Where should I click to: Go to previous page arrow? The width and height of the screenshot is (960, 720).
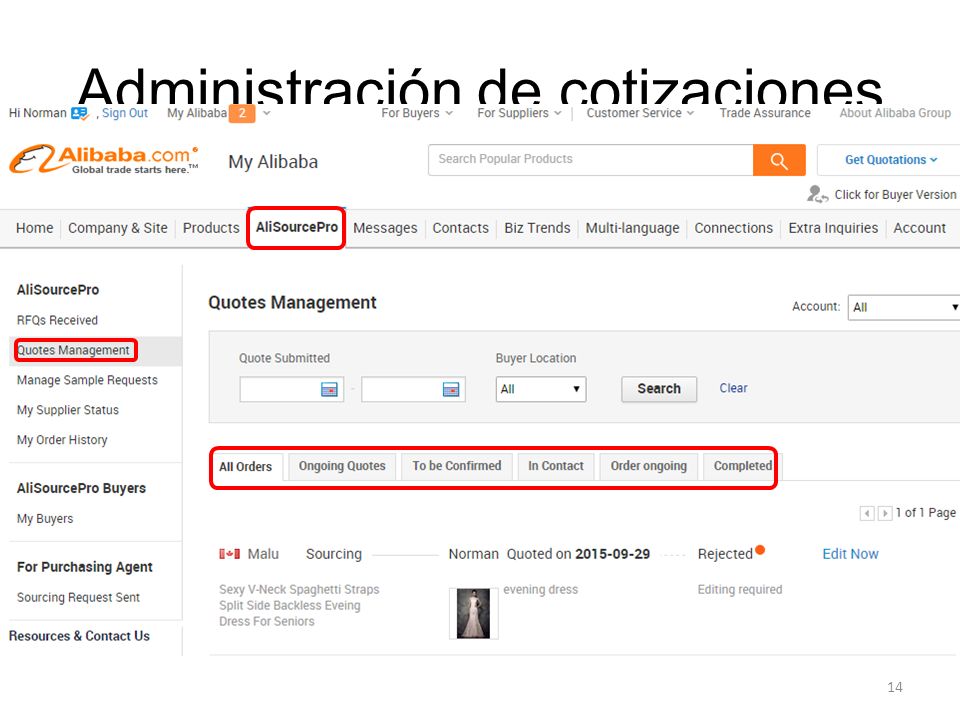pyautogui.click(x=867, y=513)
